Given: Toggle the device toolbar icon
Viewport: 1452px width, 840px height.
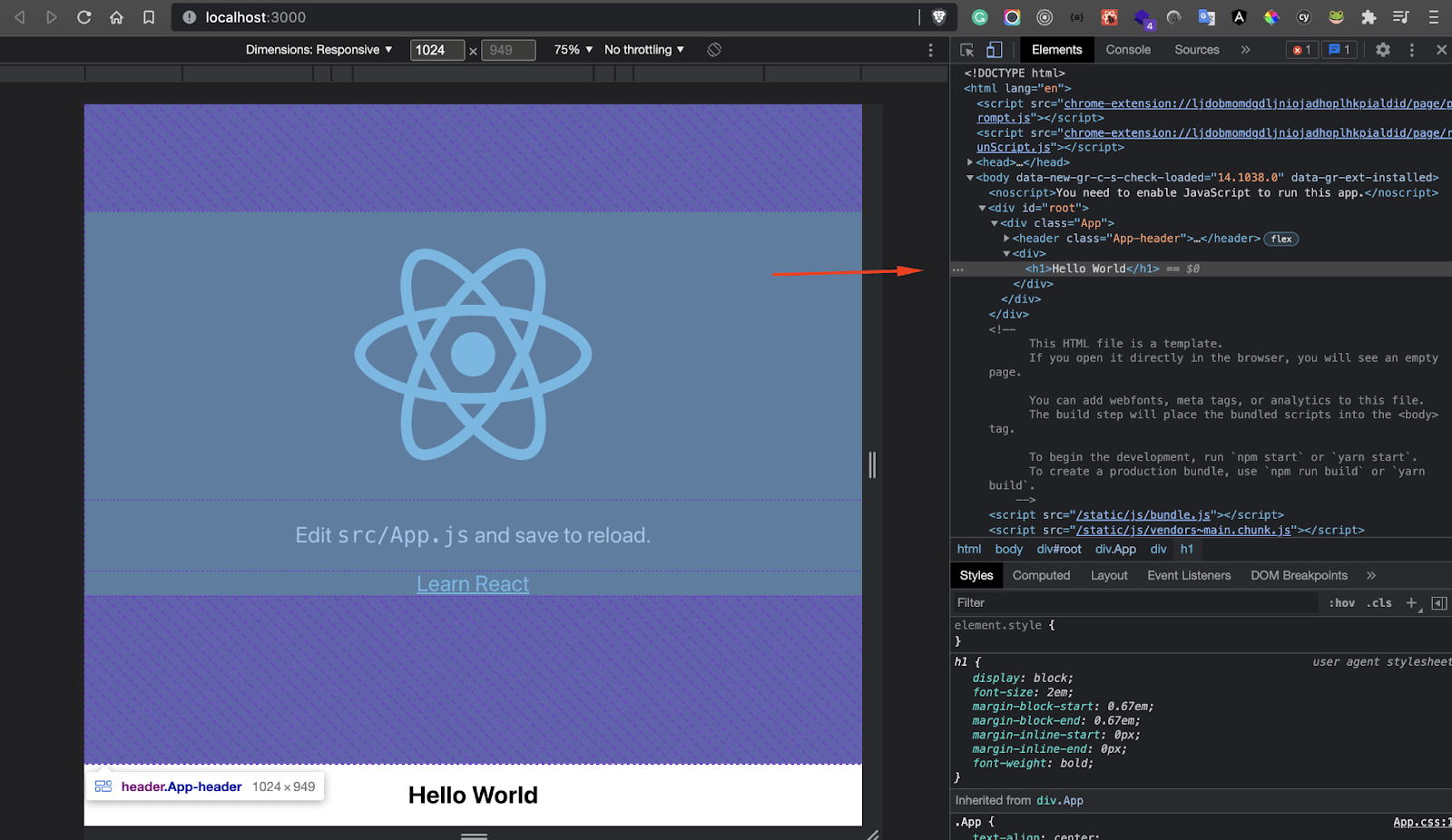Looking at the screenshot, I should tap(995, 50).
